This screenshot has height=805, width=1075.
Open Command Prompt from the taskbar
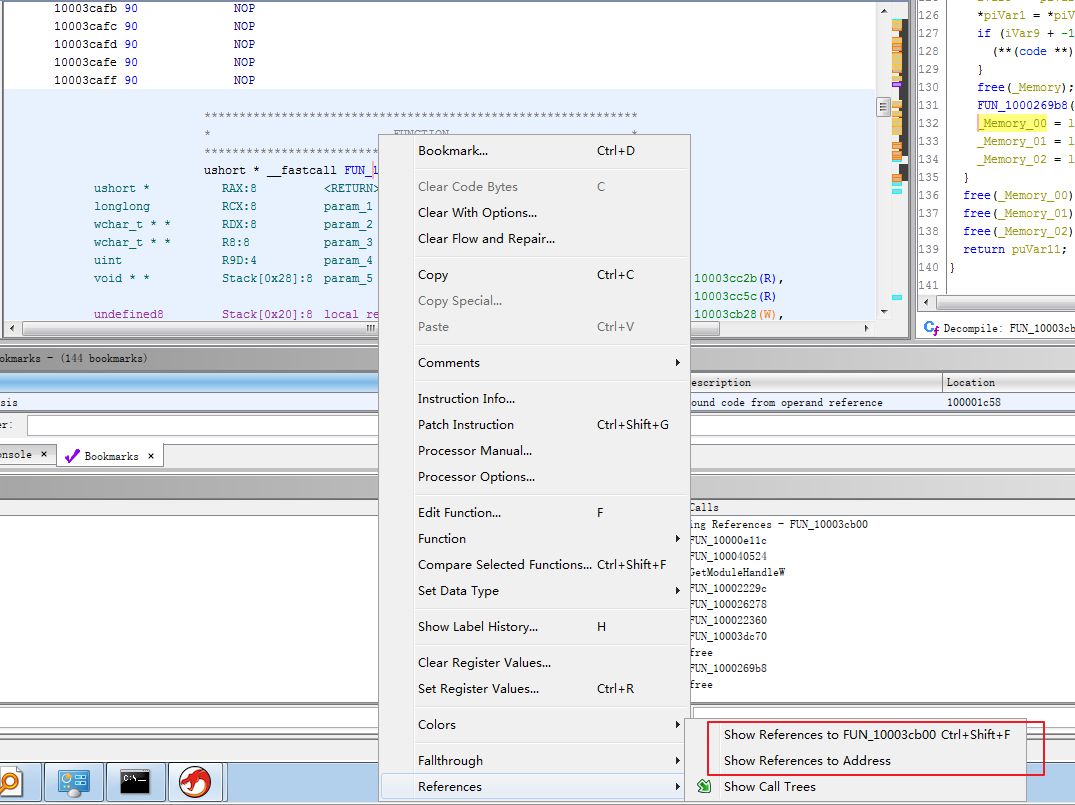(x=134, y=782)
